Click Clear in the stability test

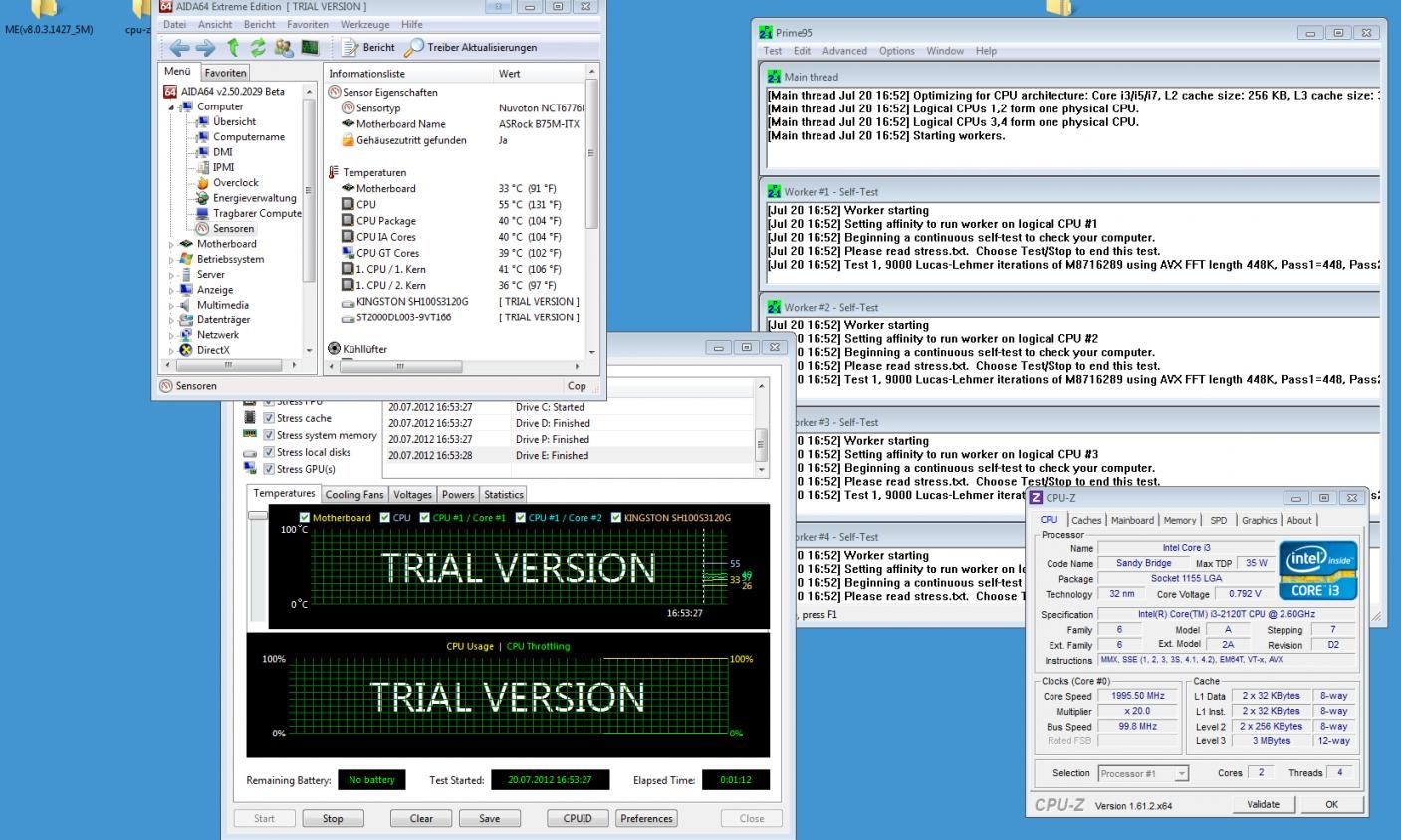point(422,818)
